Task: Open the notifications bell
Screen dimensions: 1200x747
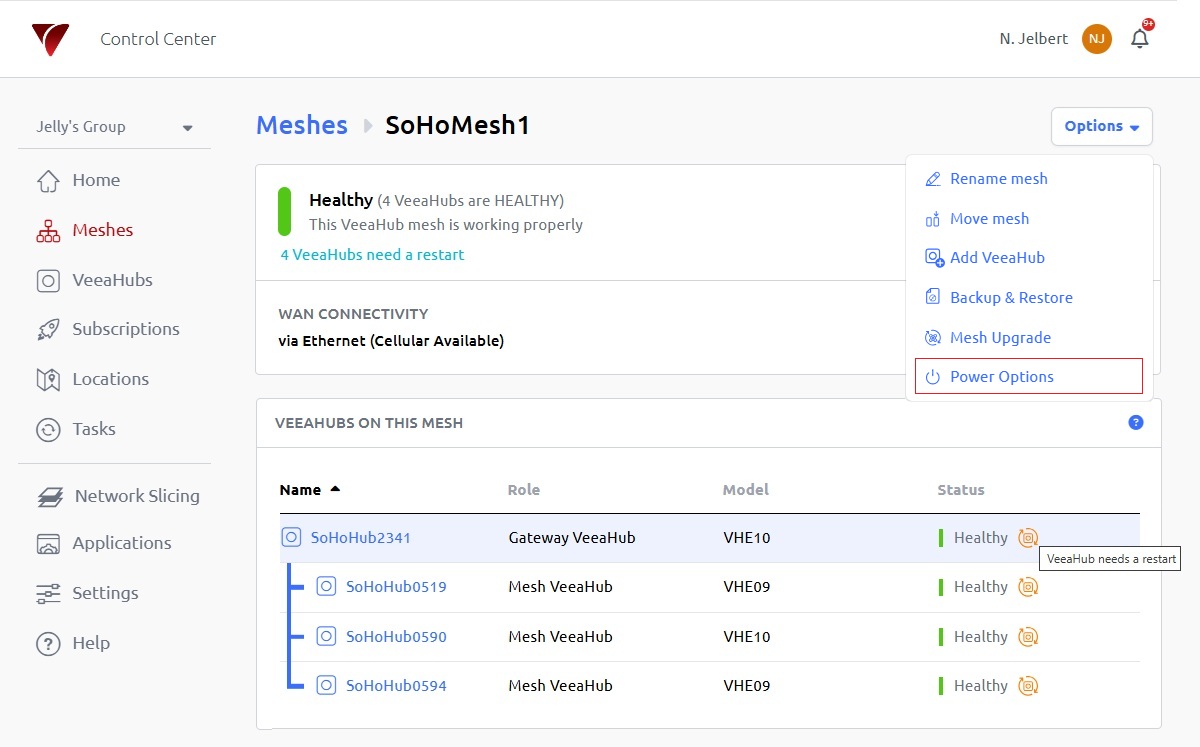Action: [1140, 38]
